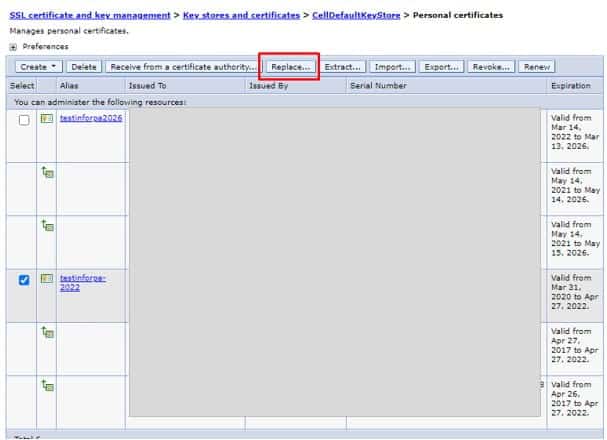Click chain icon in row valid from Apr 27, 2017
This screenshot has width=607, height=440.
click(x=48, y=332)
